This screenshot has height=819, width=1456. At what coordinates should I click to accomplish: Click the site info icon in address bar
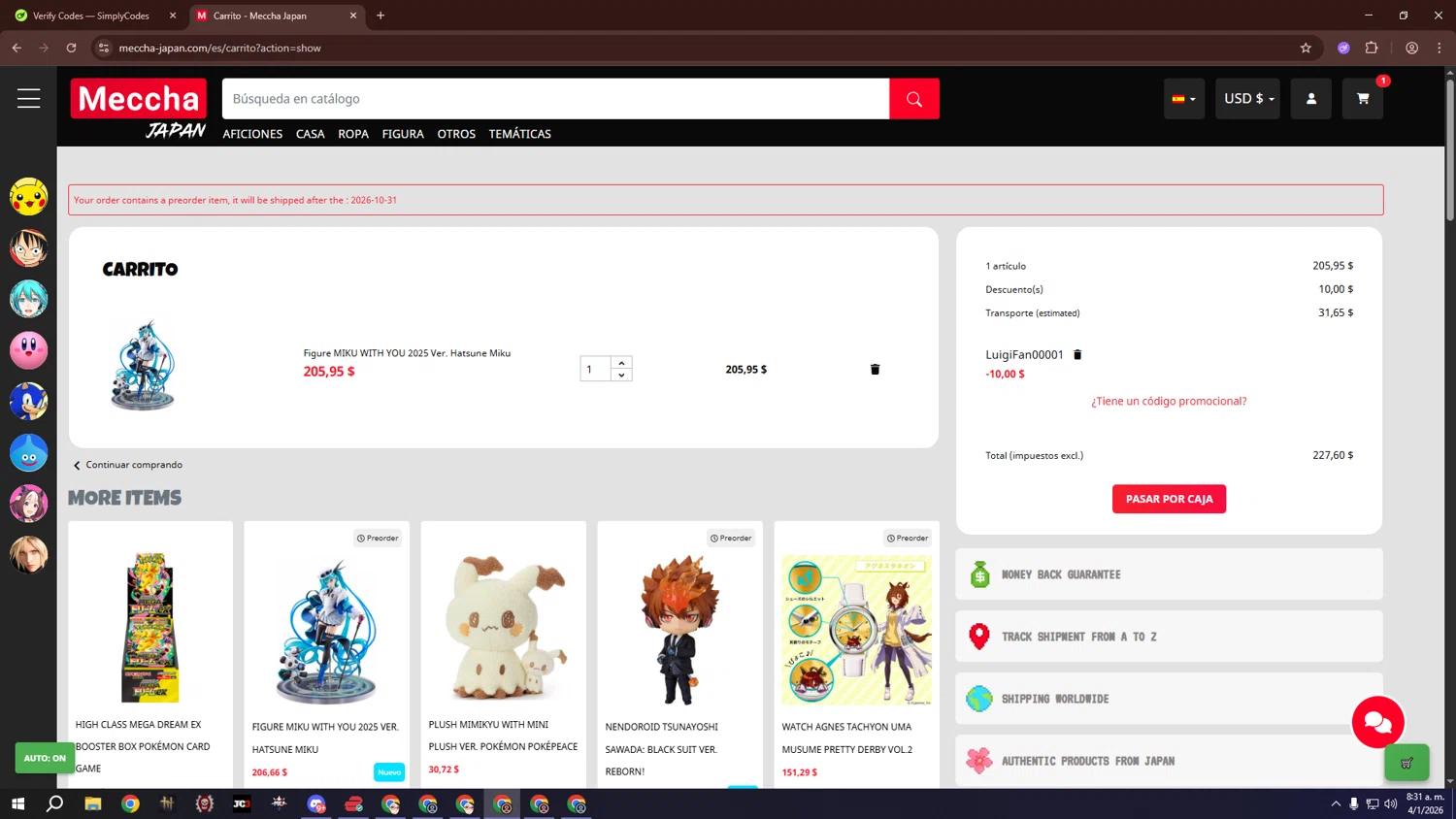click(104, 48)
